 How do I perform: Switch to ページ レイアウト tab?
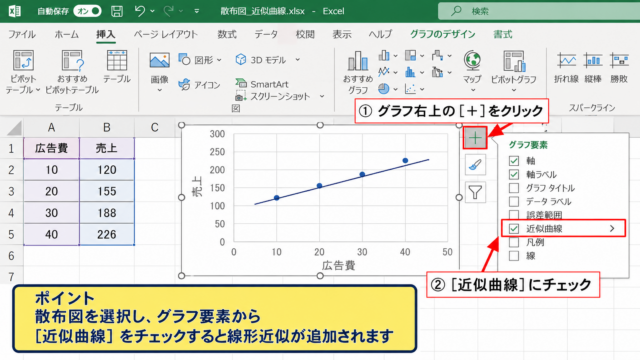coord(166,34)
